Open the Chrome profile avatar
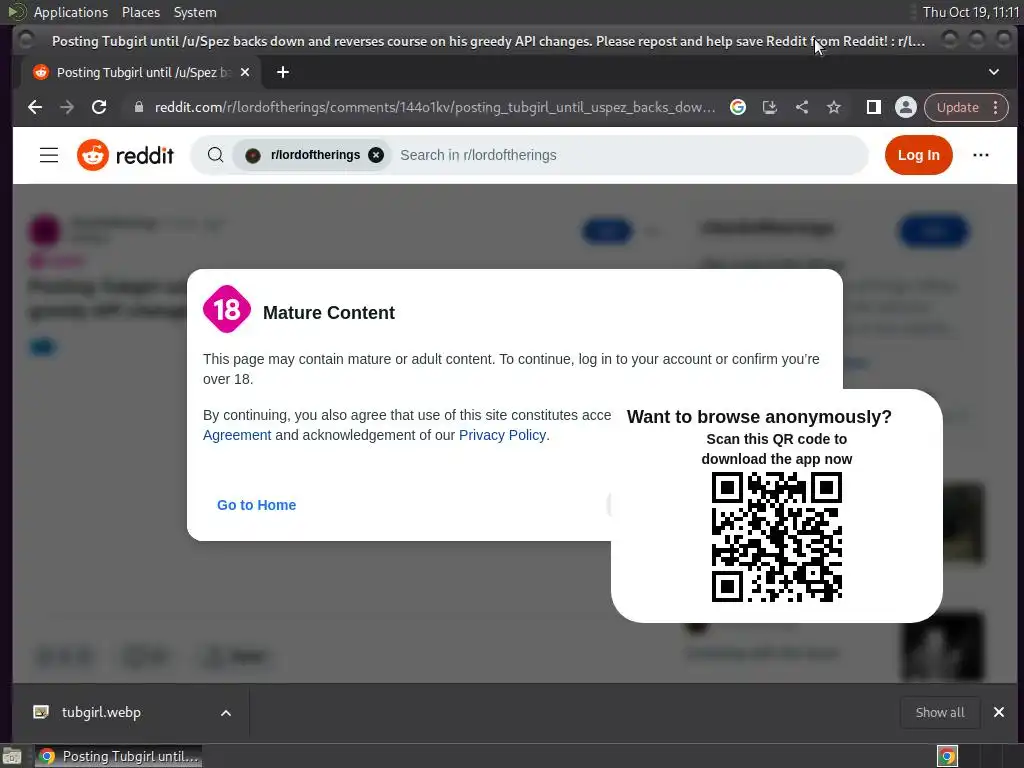This screenshot has height=768, width=1024. point(906,107)
